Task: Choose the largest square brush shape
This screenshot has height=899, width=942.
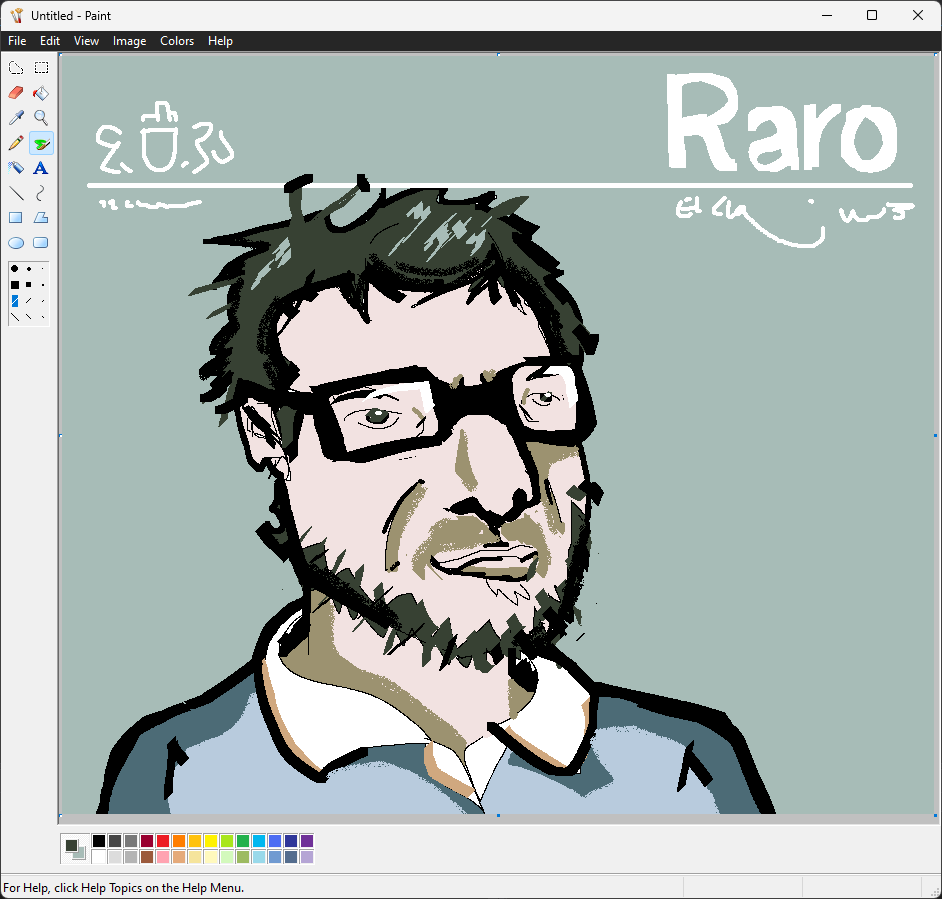Action: [15, 285]
